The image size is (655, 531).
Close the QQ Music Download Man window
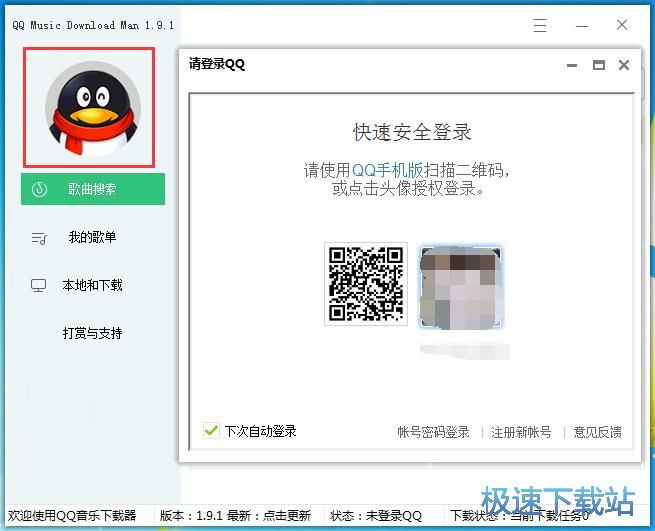click(x=622, y=25)
